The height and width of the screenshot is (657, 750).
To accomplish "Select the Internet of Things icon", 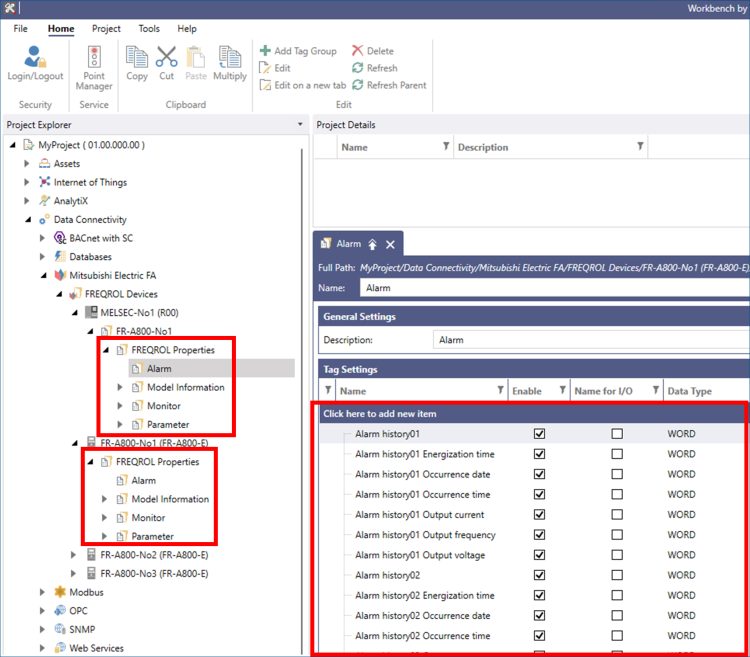I will point(44,182).
